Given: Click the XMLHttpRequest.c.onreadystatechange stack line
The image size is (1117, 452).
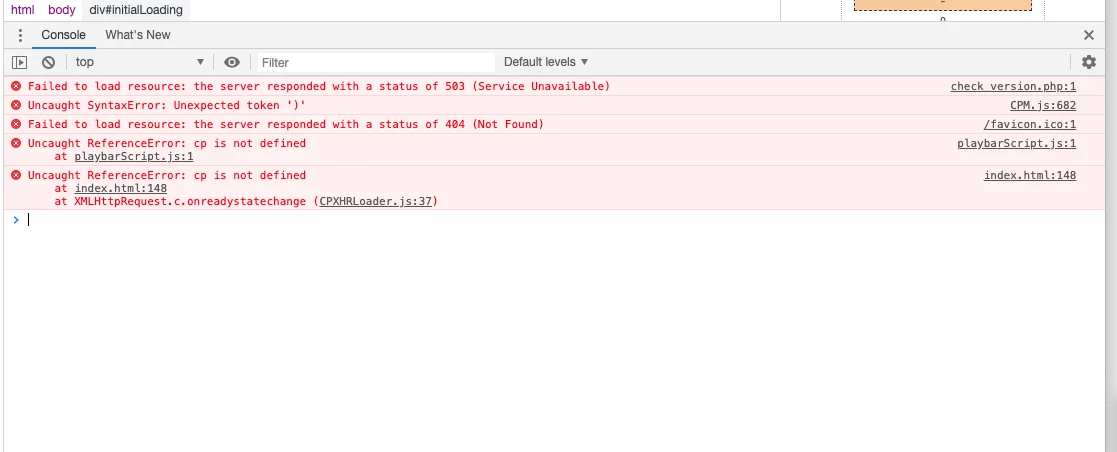Looking at the screenshot, I should click(x=245, y=201).
